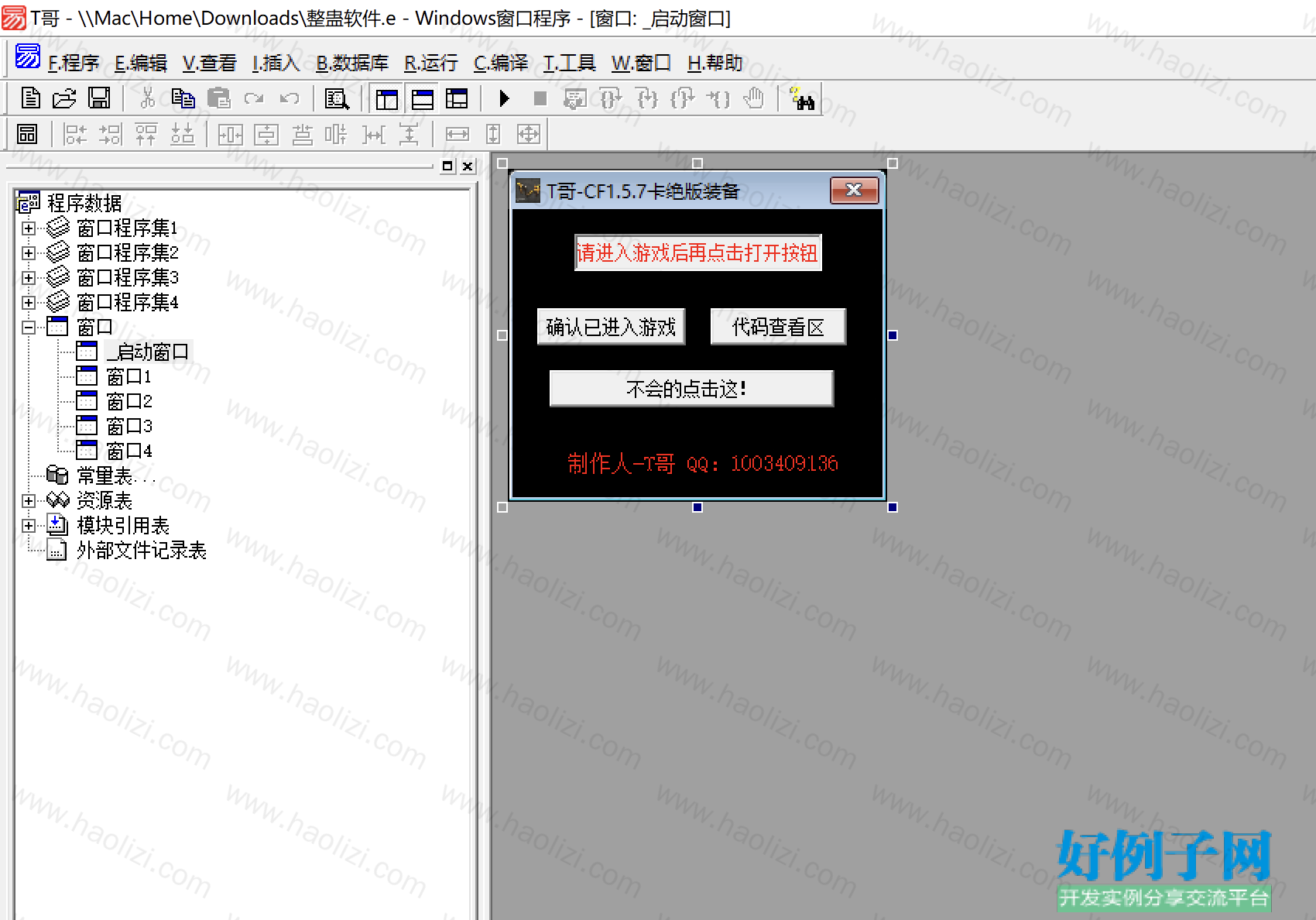Screen dimensions: 1316x920
Task: Open the C.编译 menu
Action: tap(501, 63)
